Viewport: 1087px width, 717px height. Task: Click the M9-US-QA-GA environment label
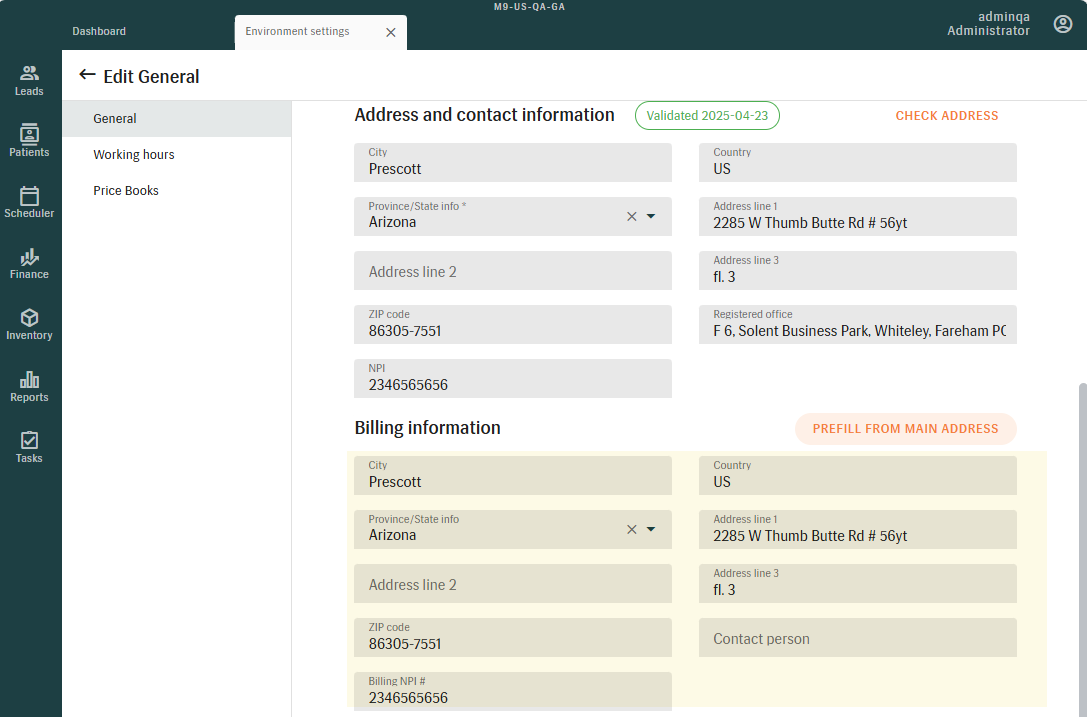point(529,6)
